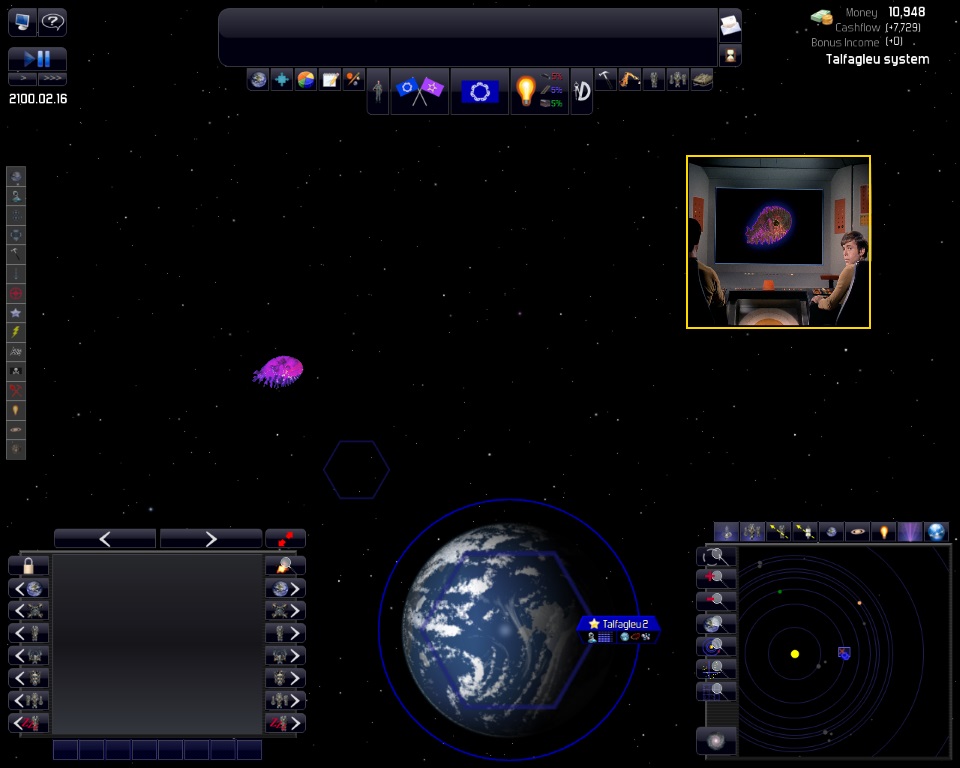Click the purple space creature
The height and width of the screenshot is (768, 960).
(279, 371)
